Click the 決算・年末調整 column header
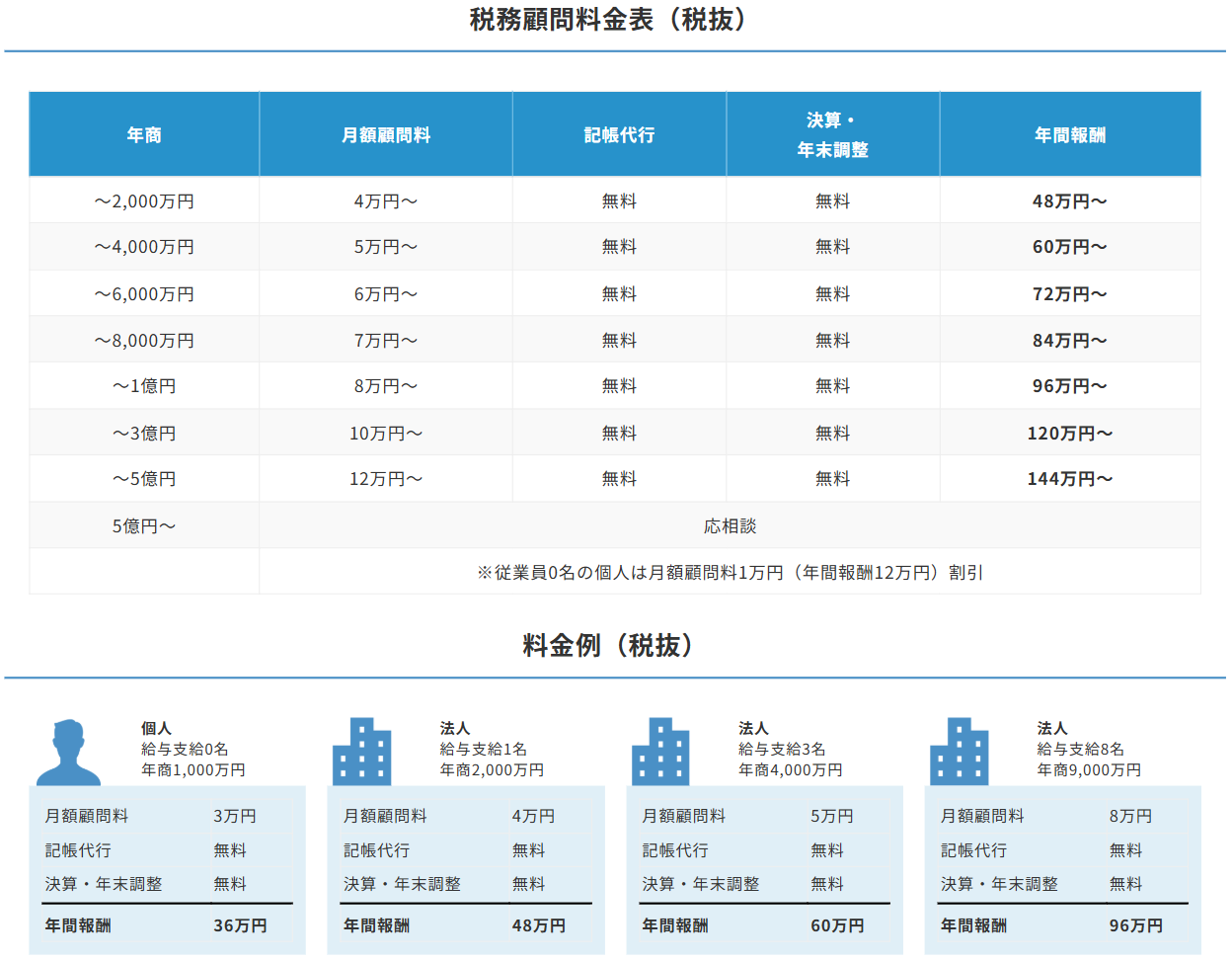 833,134
